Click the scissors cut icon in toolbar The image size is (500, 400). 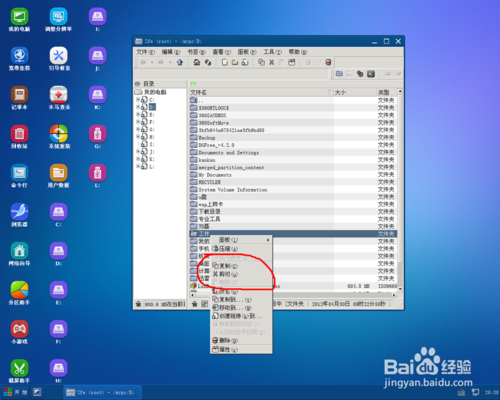pos(272,62)
